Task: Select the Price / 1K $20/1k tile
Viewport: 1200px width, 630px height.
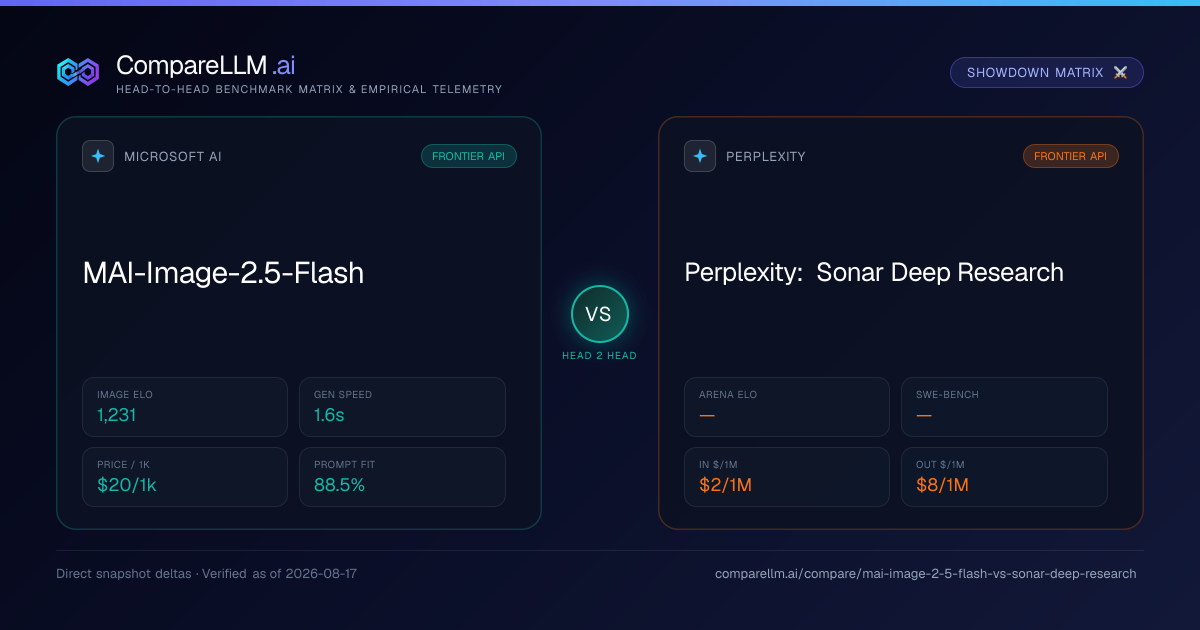Action: pos(185,477)
